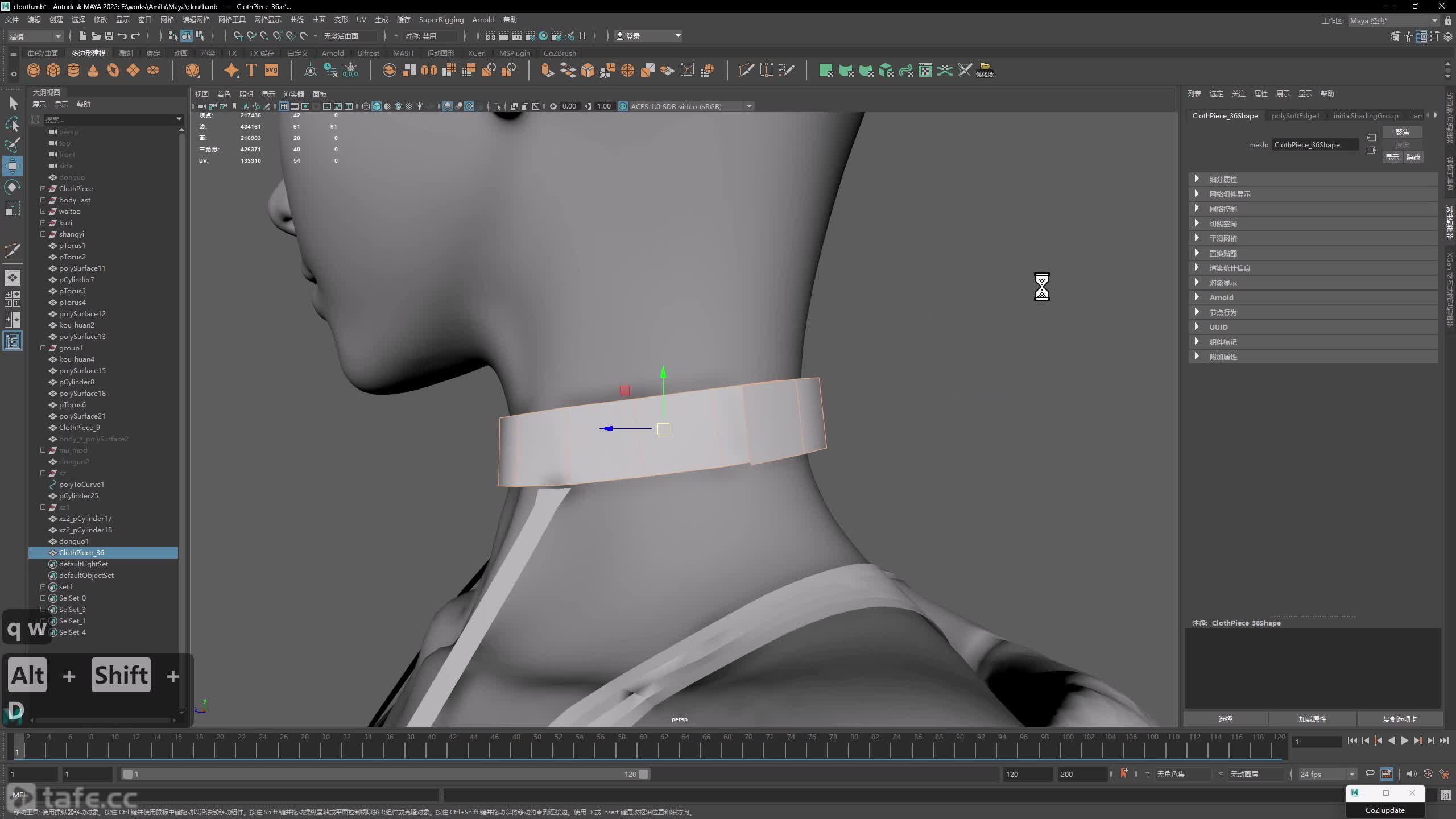This screenshot has width=1456, height=819.
Task: Switch to the 雕刻 shelf tab
Action: point(126,53)
